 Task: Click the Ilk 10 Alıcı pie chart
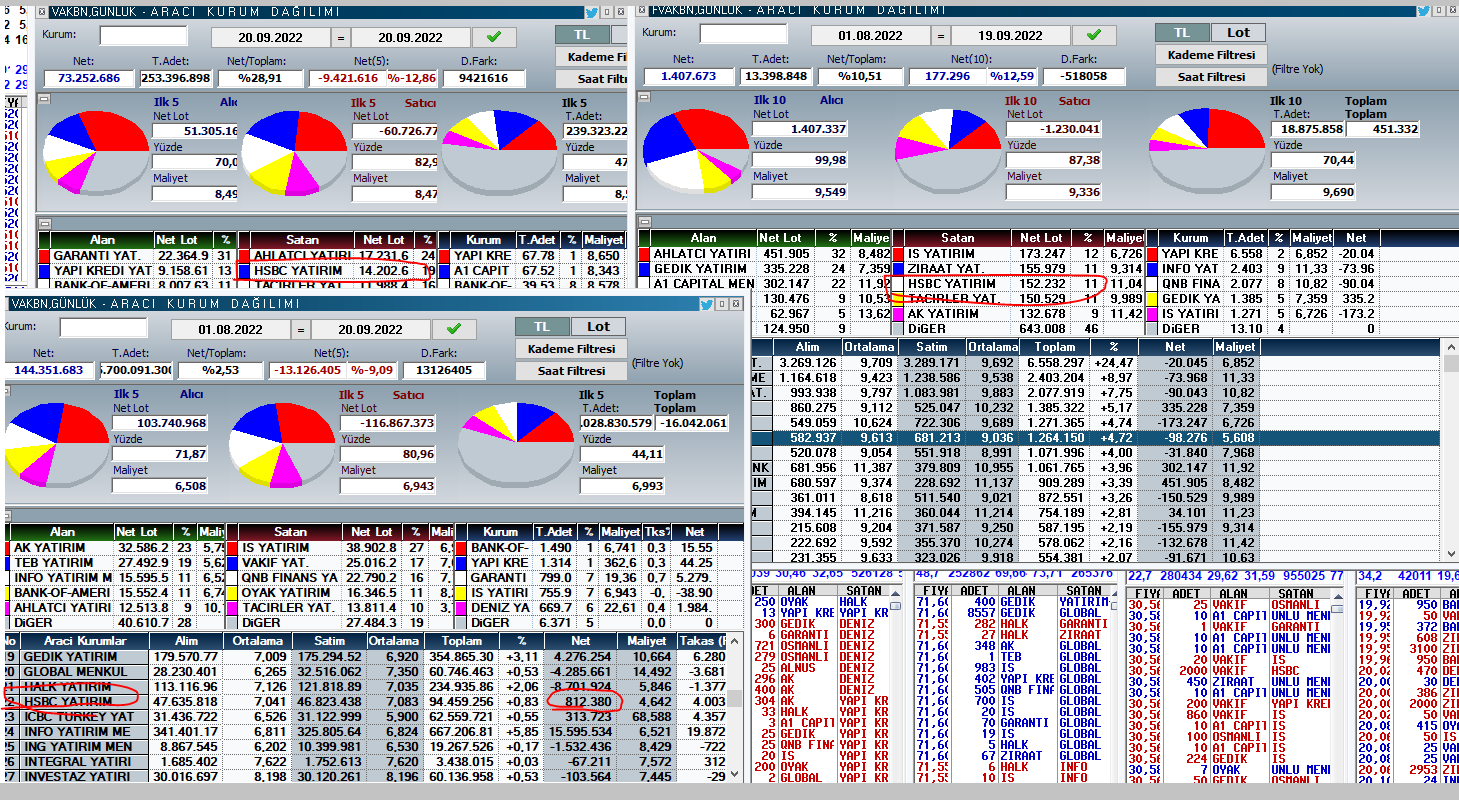coord(697,151)
